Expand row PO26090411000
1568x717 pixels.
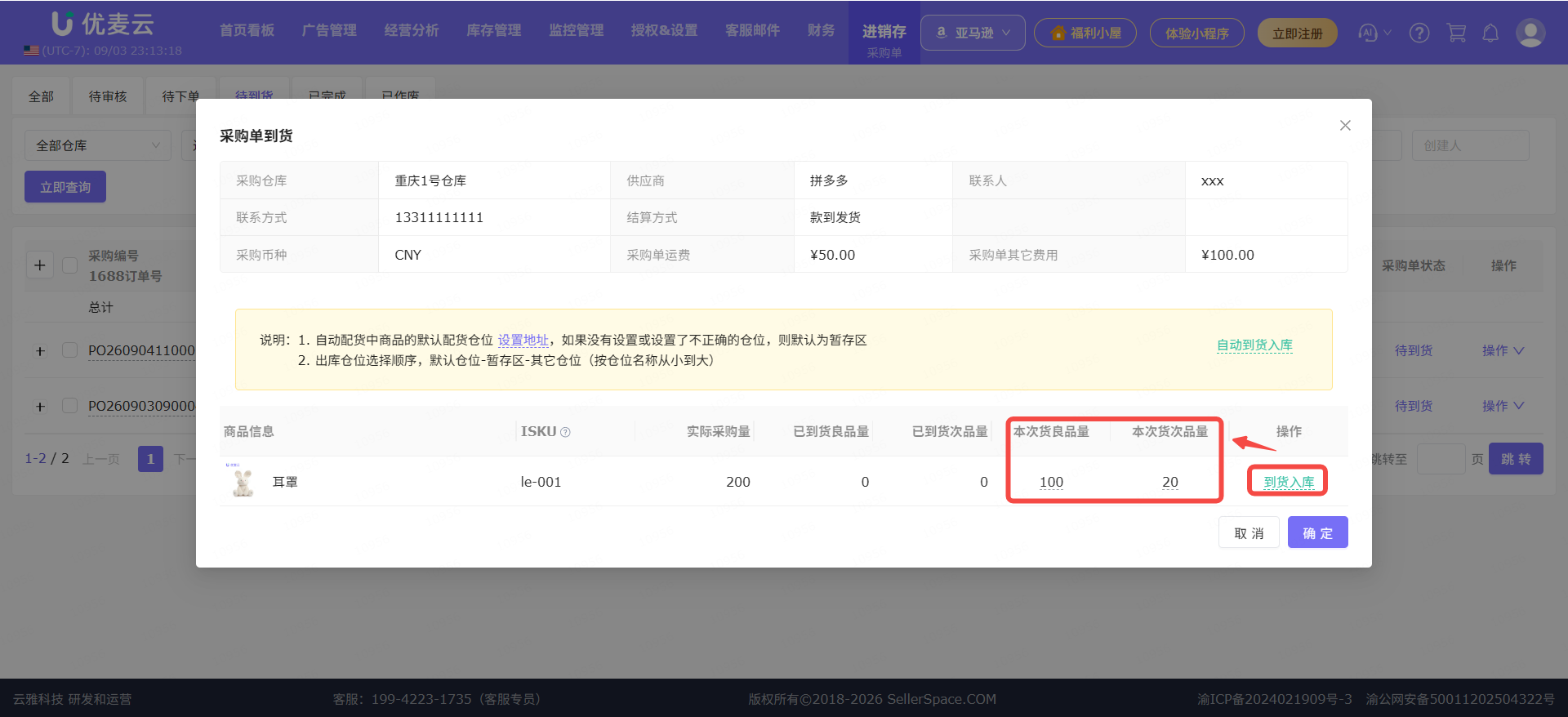click(x=40, y=351)
